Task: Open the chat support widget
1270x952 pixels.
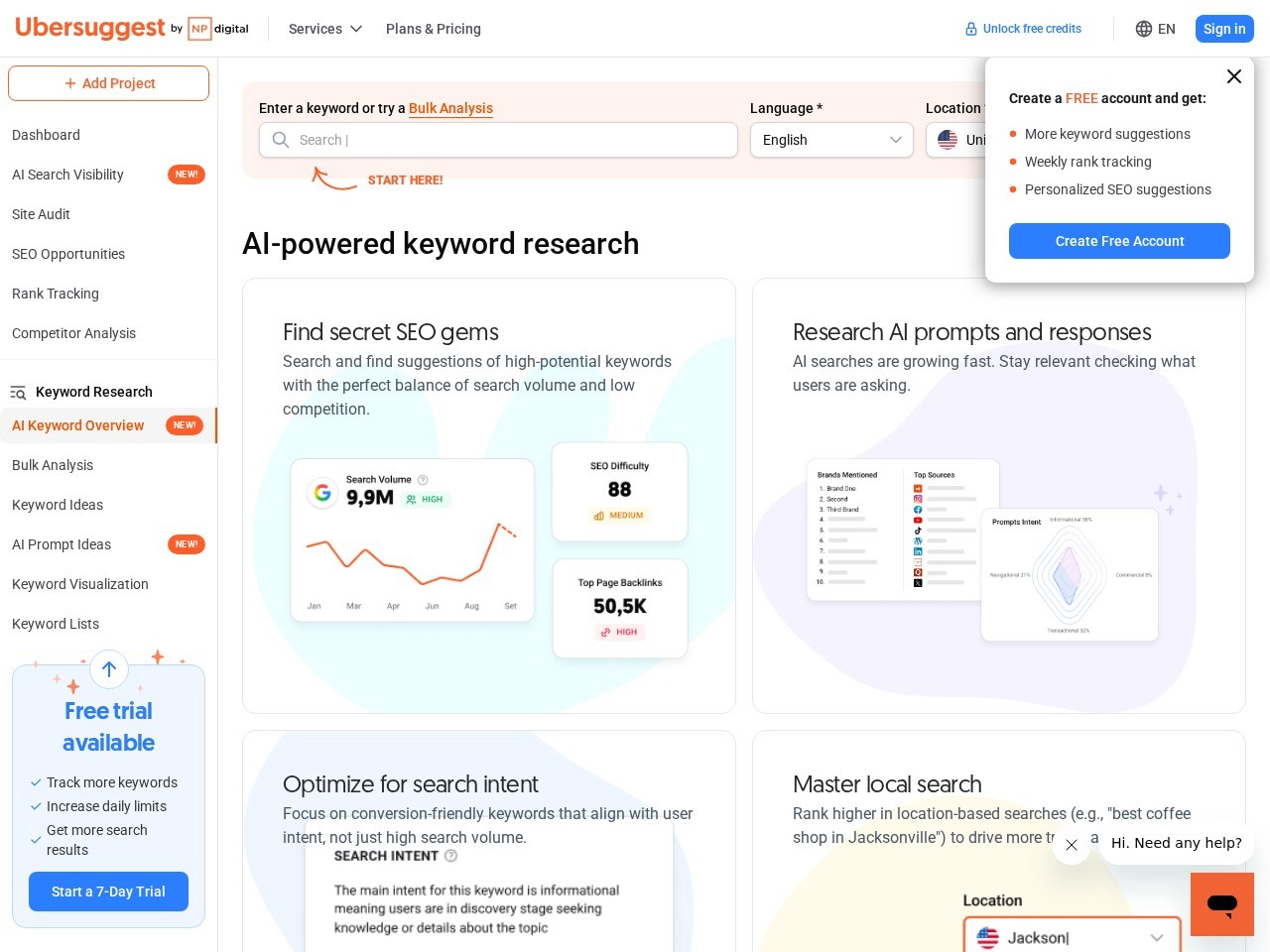Action: [x=1222, y=904]
